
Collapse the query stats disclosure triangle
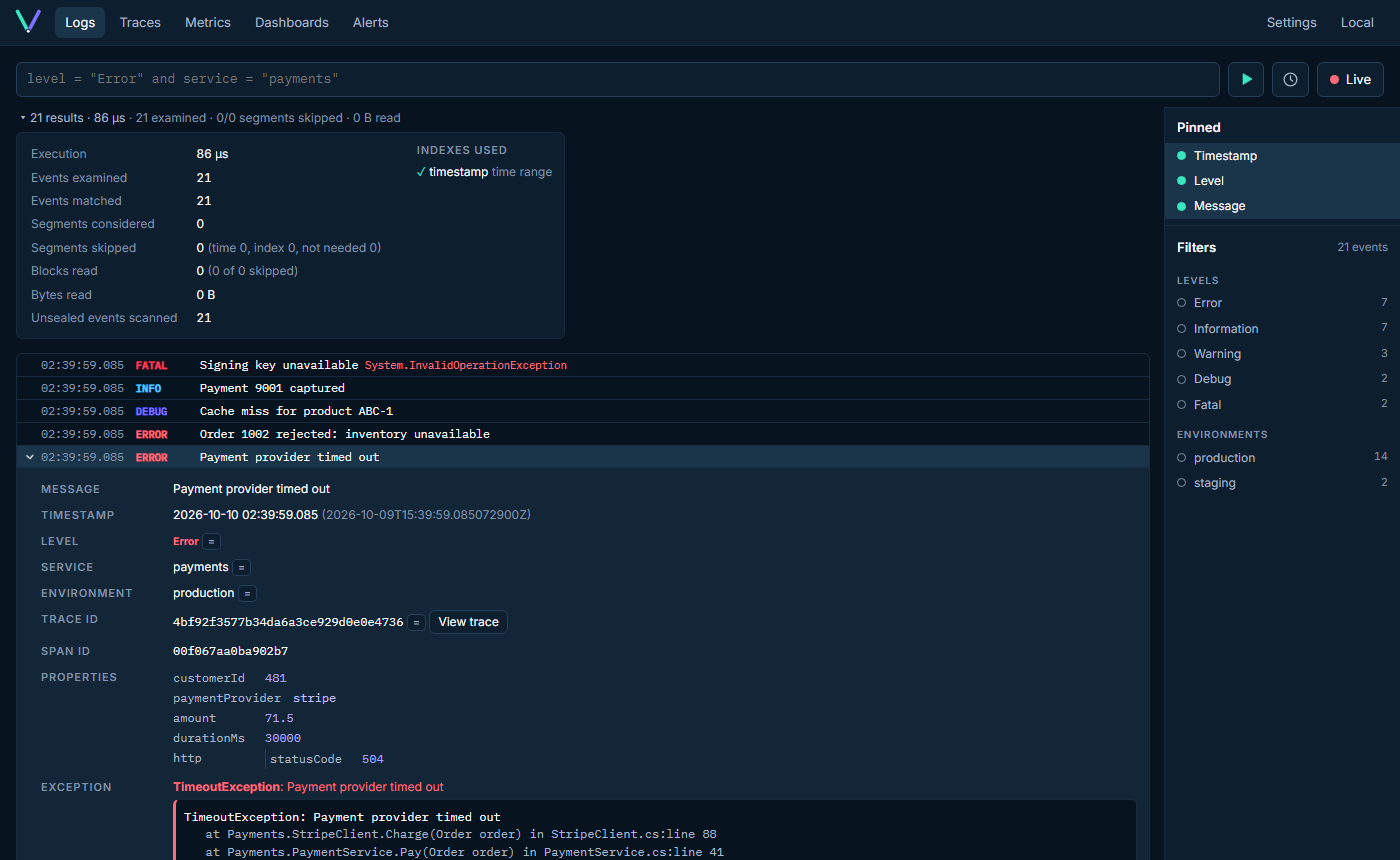(23, 118)
